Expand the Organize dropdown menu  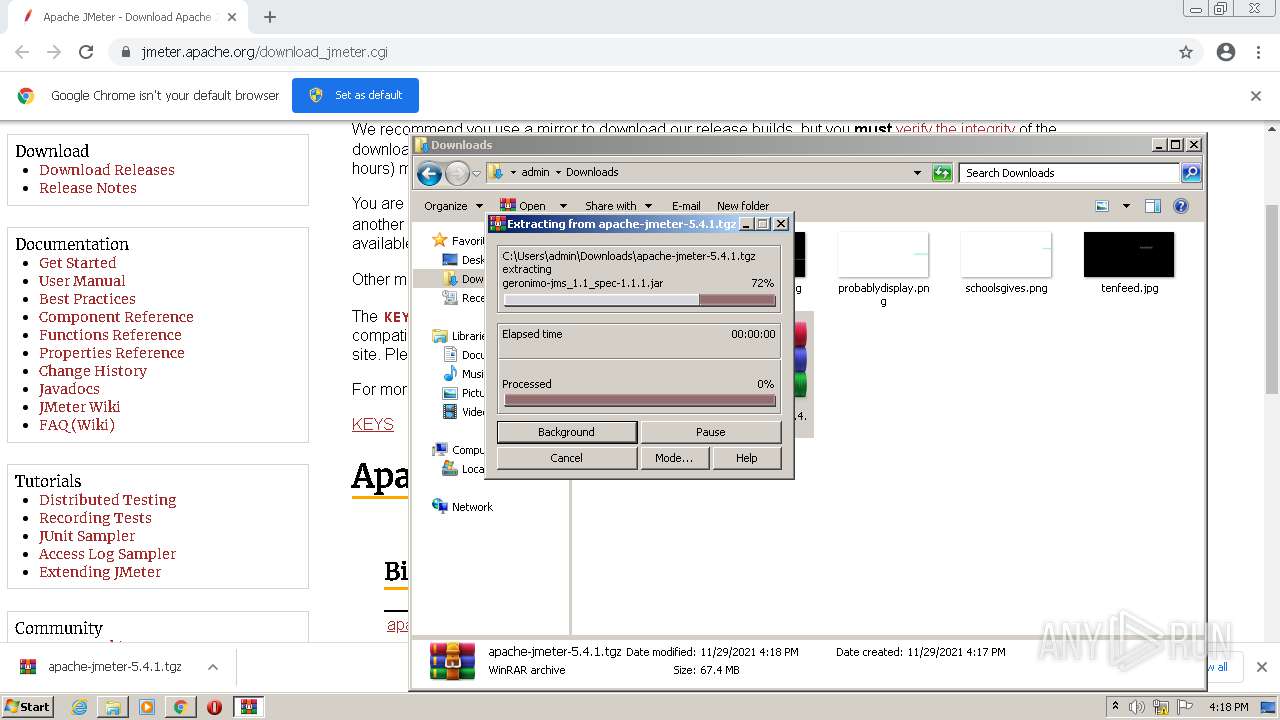pos(453,206)
